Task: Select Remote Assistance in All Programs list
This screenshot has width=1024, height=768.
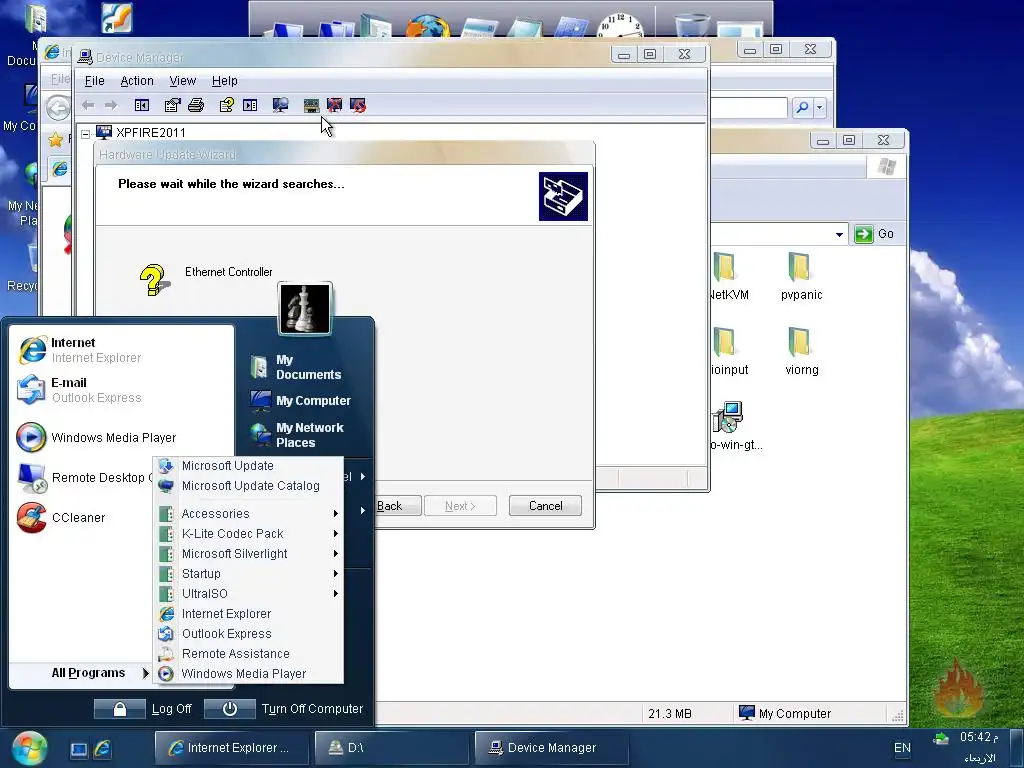Action: tap(248, 654)
